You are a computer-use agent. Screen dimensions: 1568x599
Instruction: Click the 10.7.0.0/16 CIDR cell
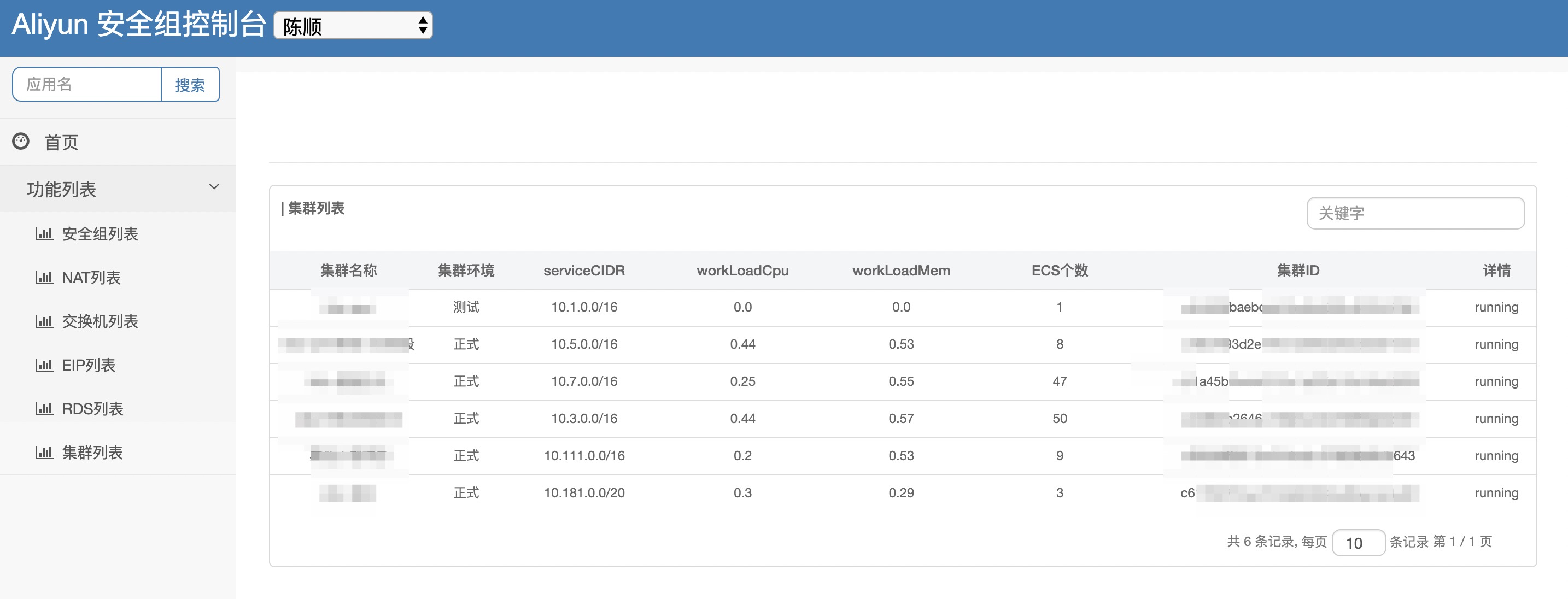[x=584, y=381]
